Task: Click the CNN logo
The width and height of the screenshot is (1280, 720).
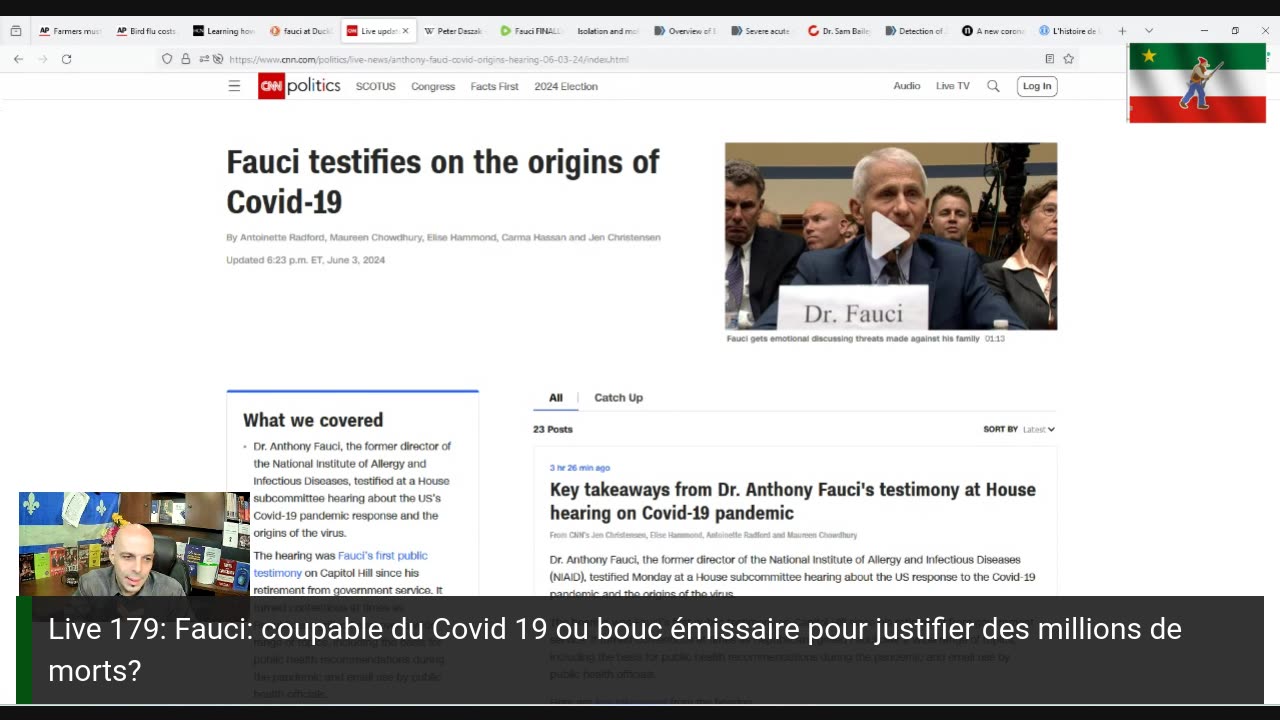Action: pos(271,86)
